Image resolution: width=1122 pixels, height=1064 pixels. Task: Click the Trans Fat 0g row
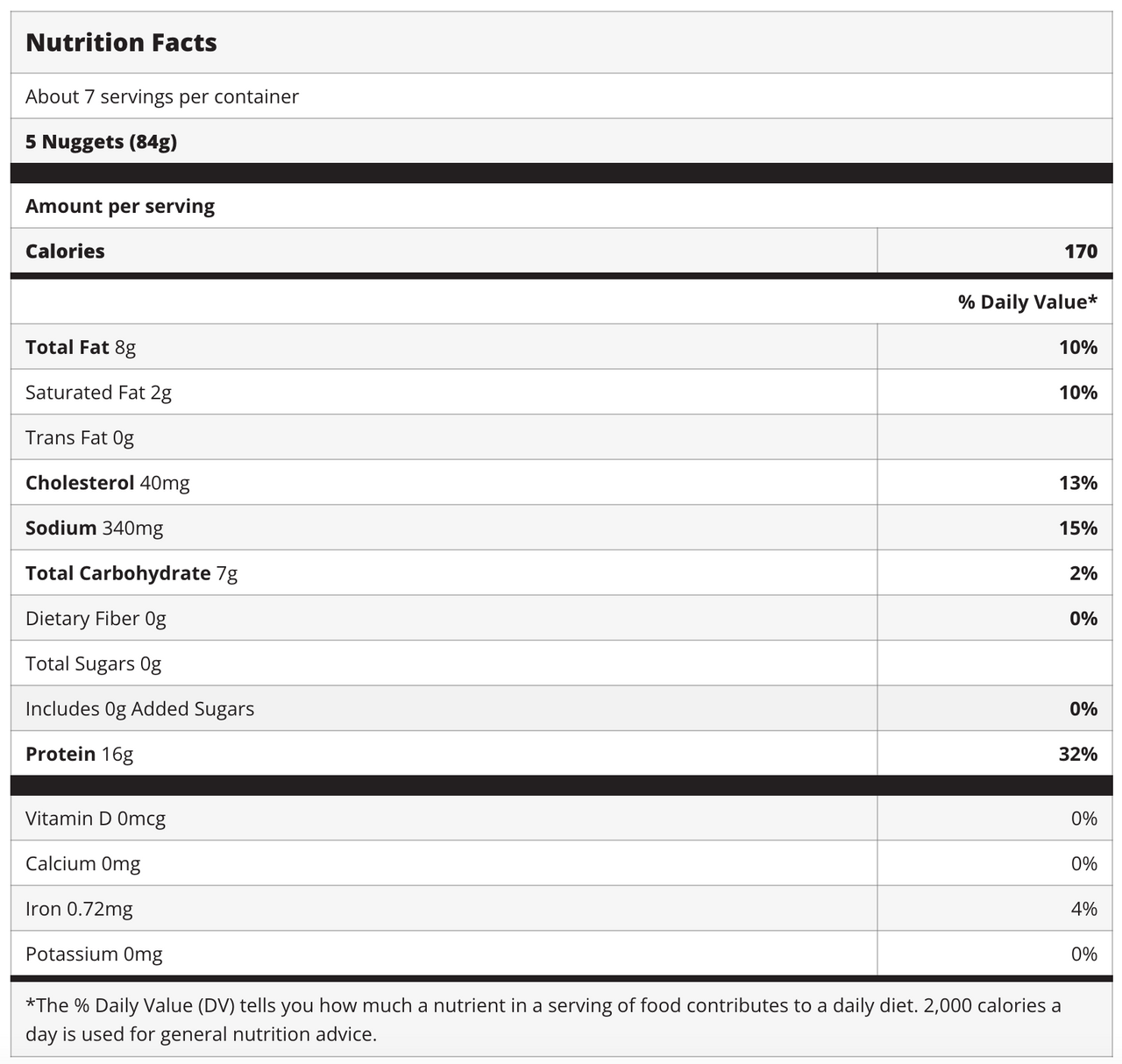click(561, 437)
